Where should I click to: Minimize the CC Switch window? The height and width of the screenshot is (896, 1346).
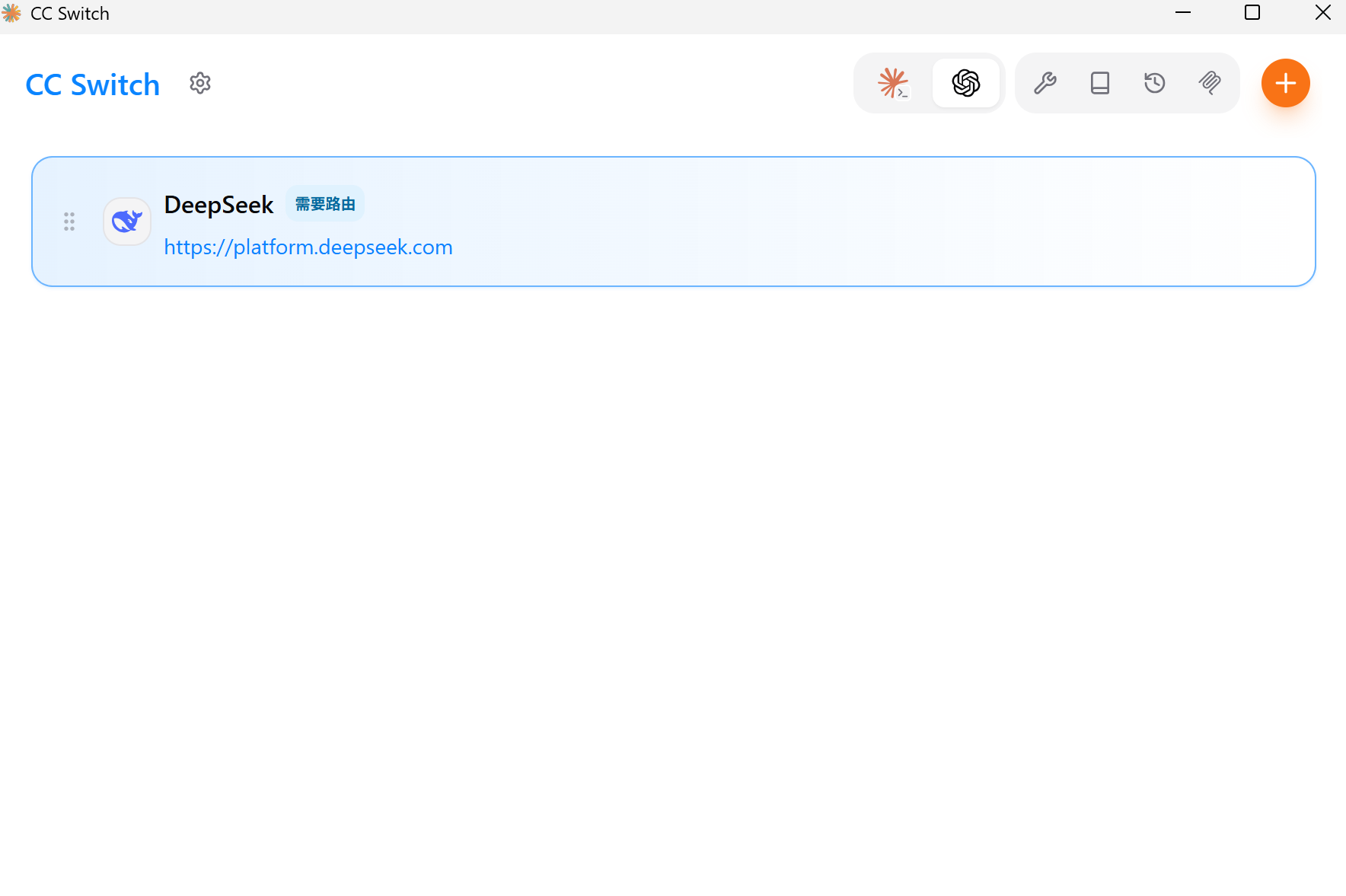(x=1183, y=13)
